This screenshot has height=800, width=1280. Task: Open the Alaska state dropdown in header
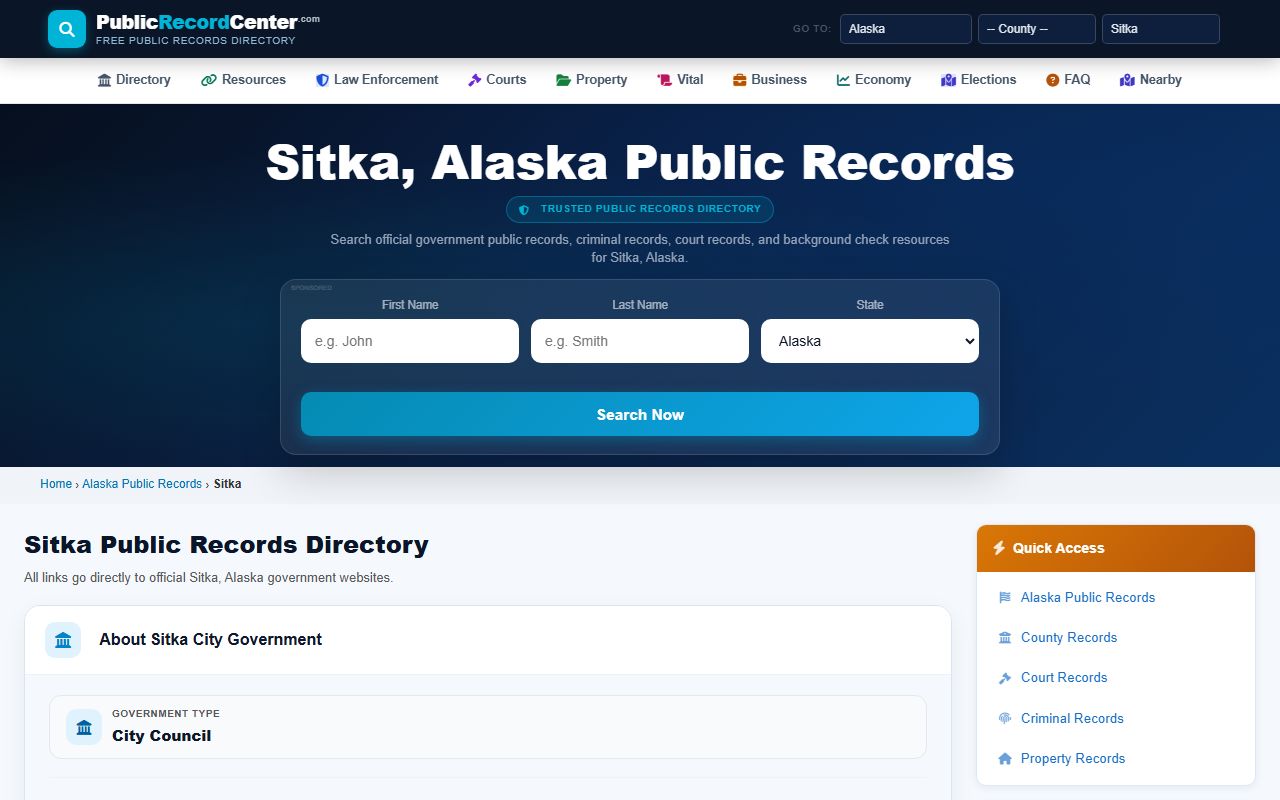coord(906,29)
